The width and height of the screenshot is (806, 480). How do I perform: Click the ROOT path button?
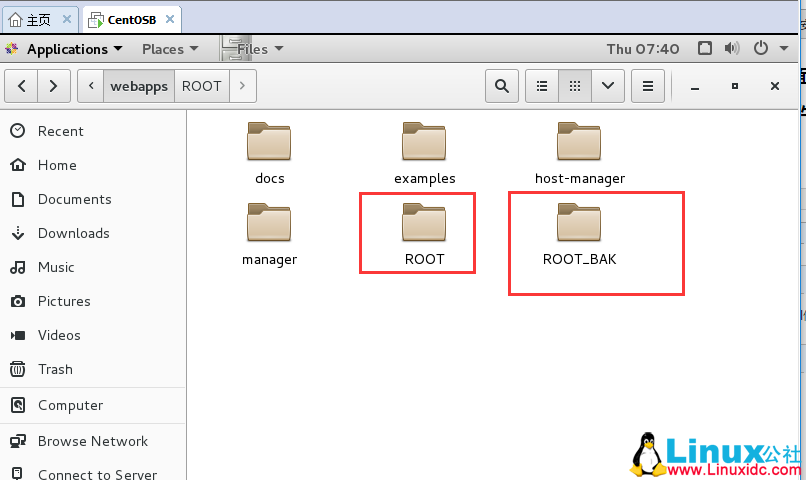pos(201,86)
